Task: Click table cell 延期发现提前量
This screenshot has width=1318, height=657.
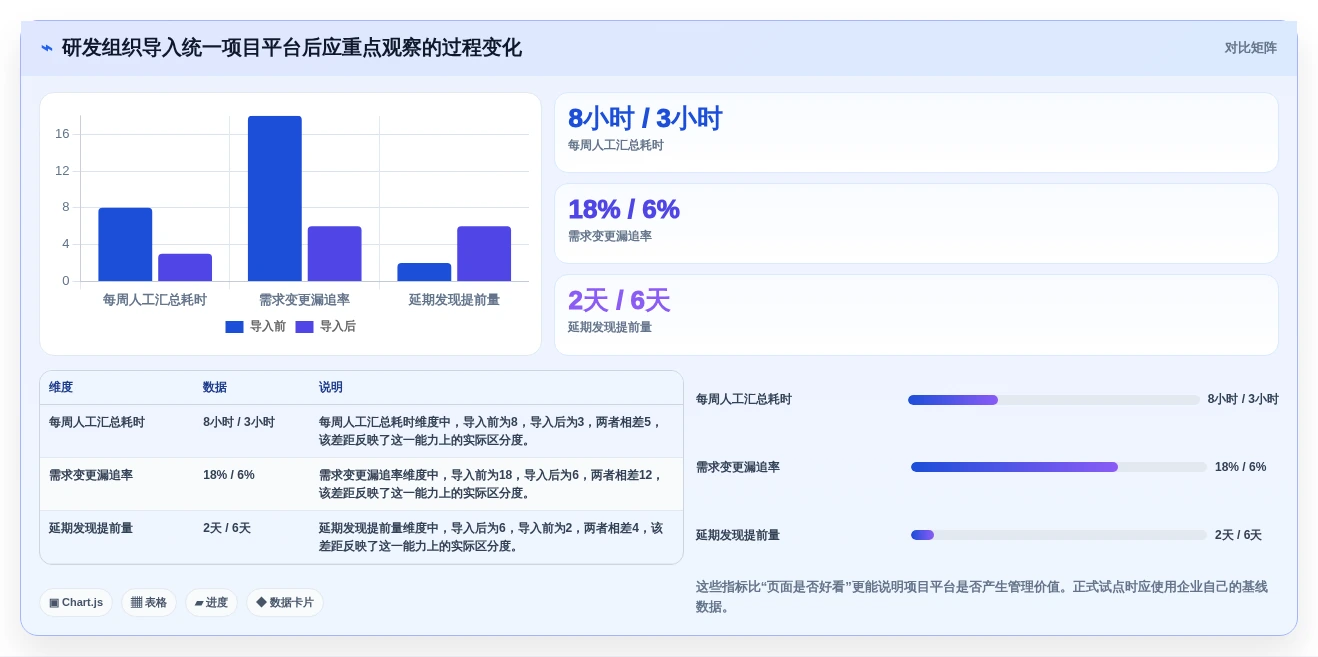Action: pos(91,528)
